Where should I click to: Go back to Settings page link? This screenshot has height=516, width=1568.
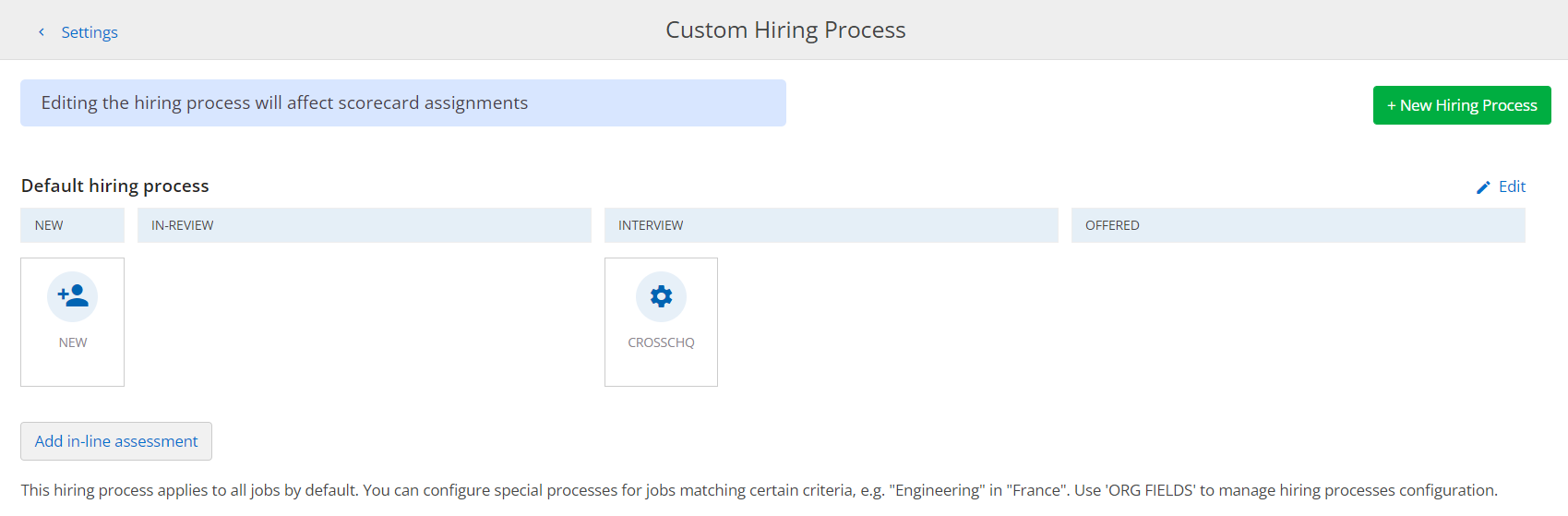[x=90, y=32]
